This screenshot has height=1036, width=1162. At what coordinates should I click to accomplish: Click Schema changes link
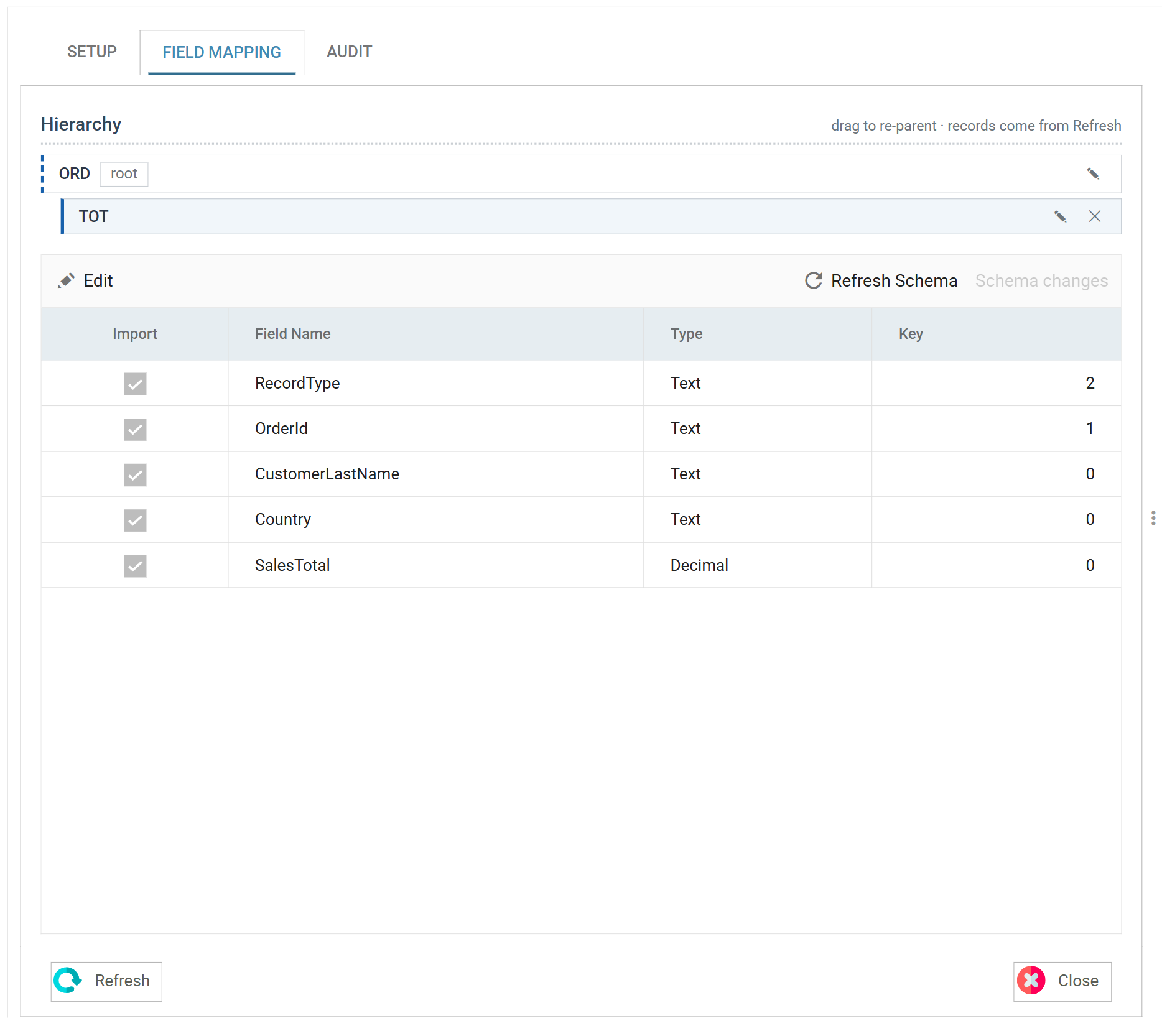pyautogui.click(x=1041, y=281)
